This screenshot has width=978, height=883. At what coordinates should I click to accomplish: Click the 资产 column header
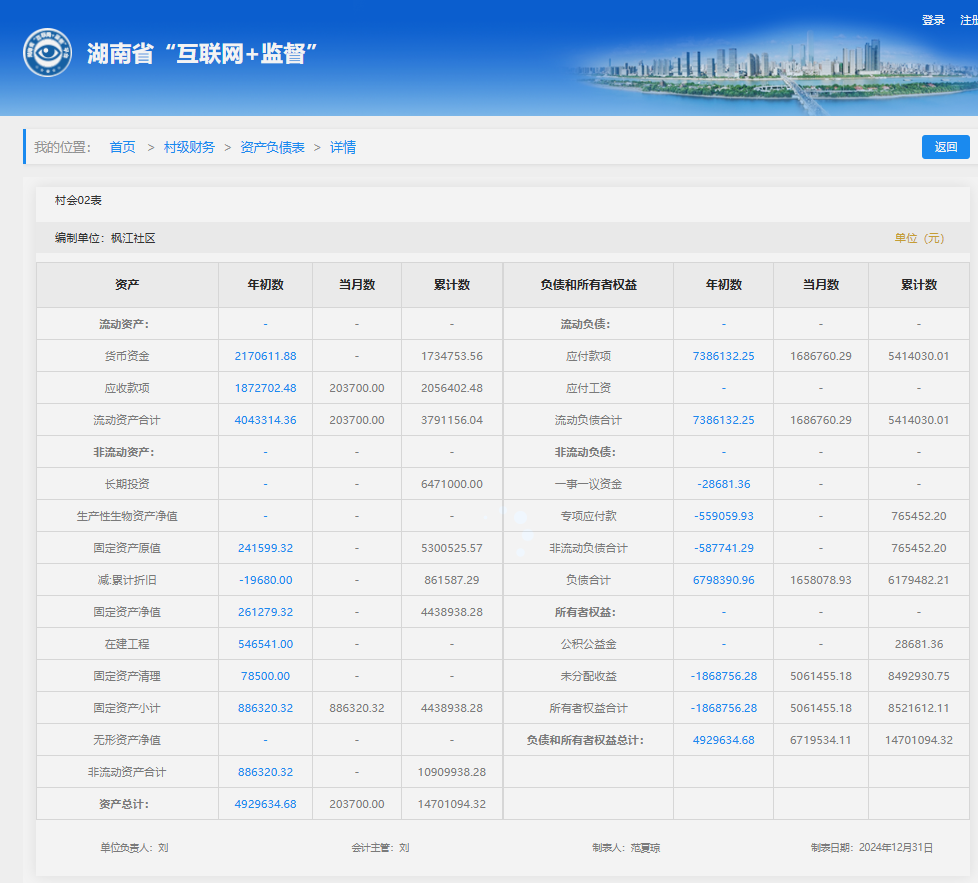(127, 285)
